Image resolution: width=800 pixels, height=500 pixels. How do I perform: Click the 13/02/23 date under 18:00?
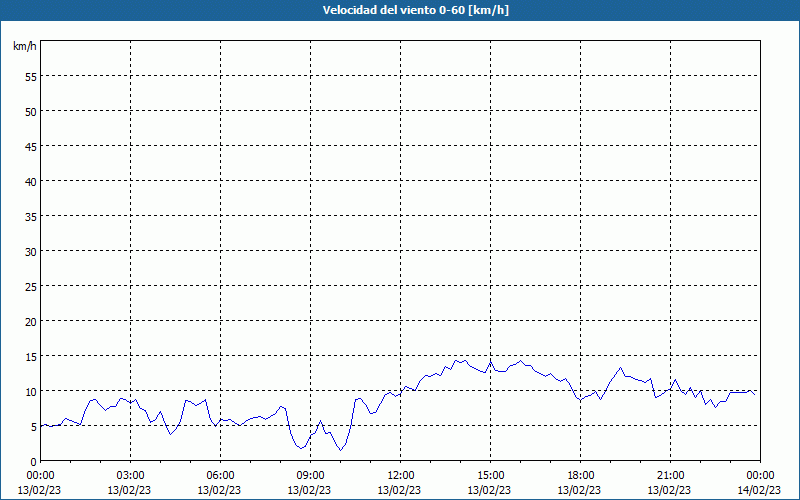tap(579, 490)
